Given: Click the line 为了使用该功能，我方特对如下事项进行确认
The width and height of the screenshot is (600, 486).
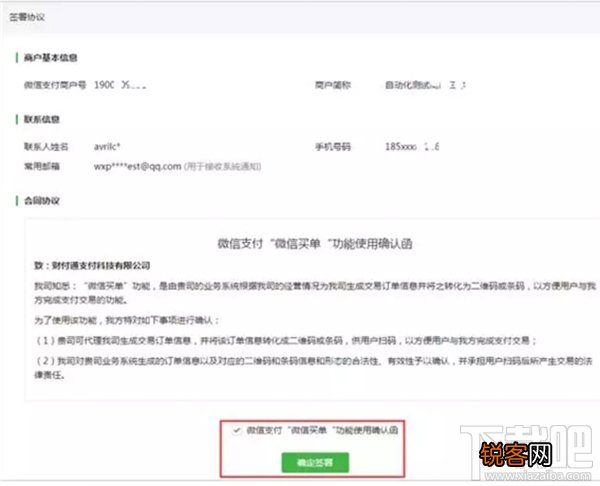Looking at the screenshot, I should pyautogui.click(x=127, y=320).
